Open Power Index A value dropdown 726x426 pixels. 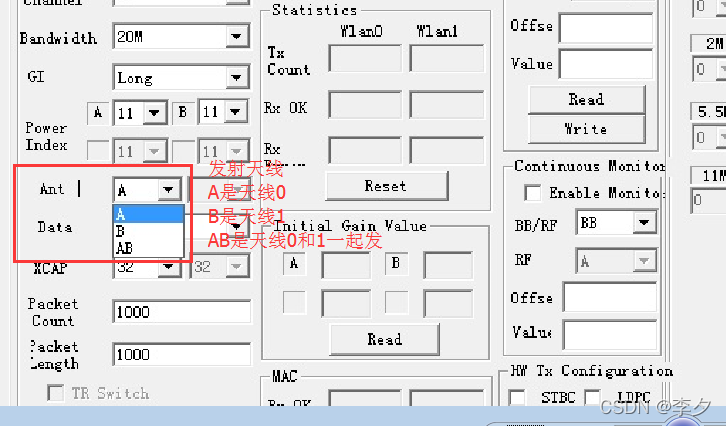click(x=154, y=113)
